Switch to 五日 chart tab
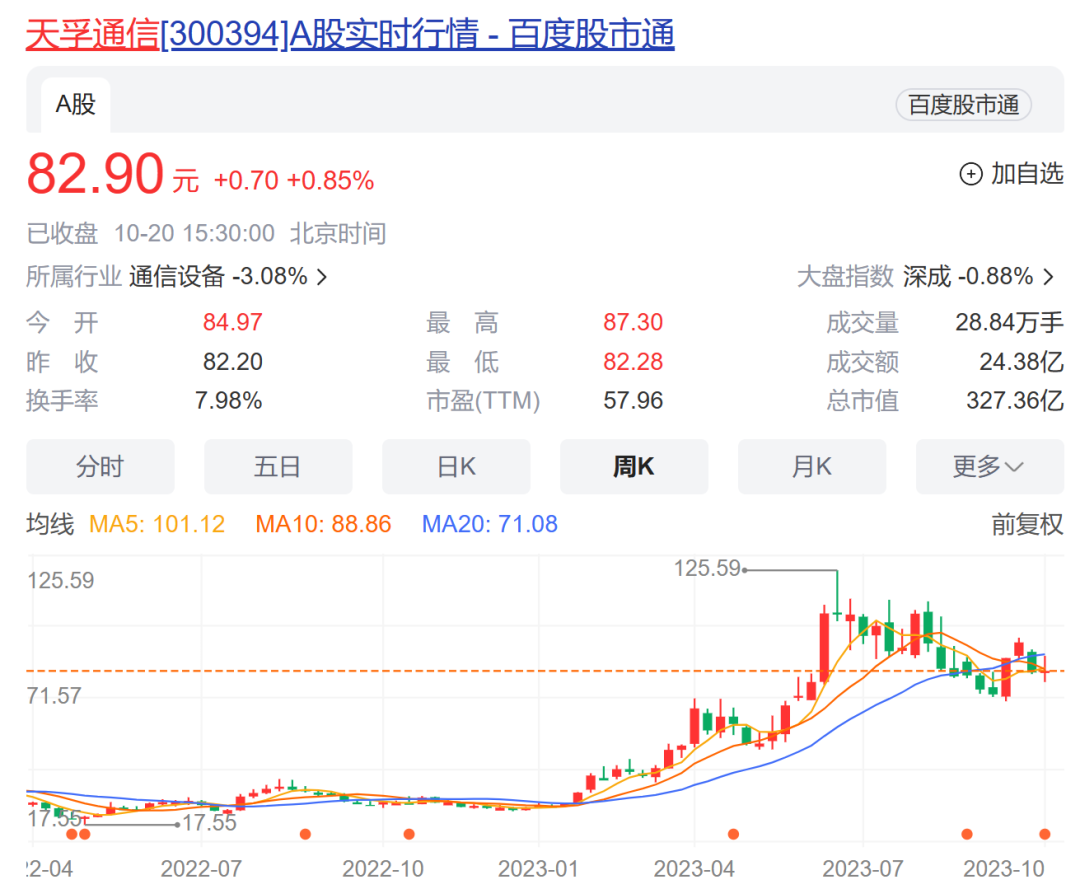 pyautogui.click(x=278, y=467)
